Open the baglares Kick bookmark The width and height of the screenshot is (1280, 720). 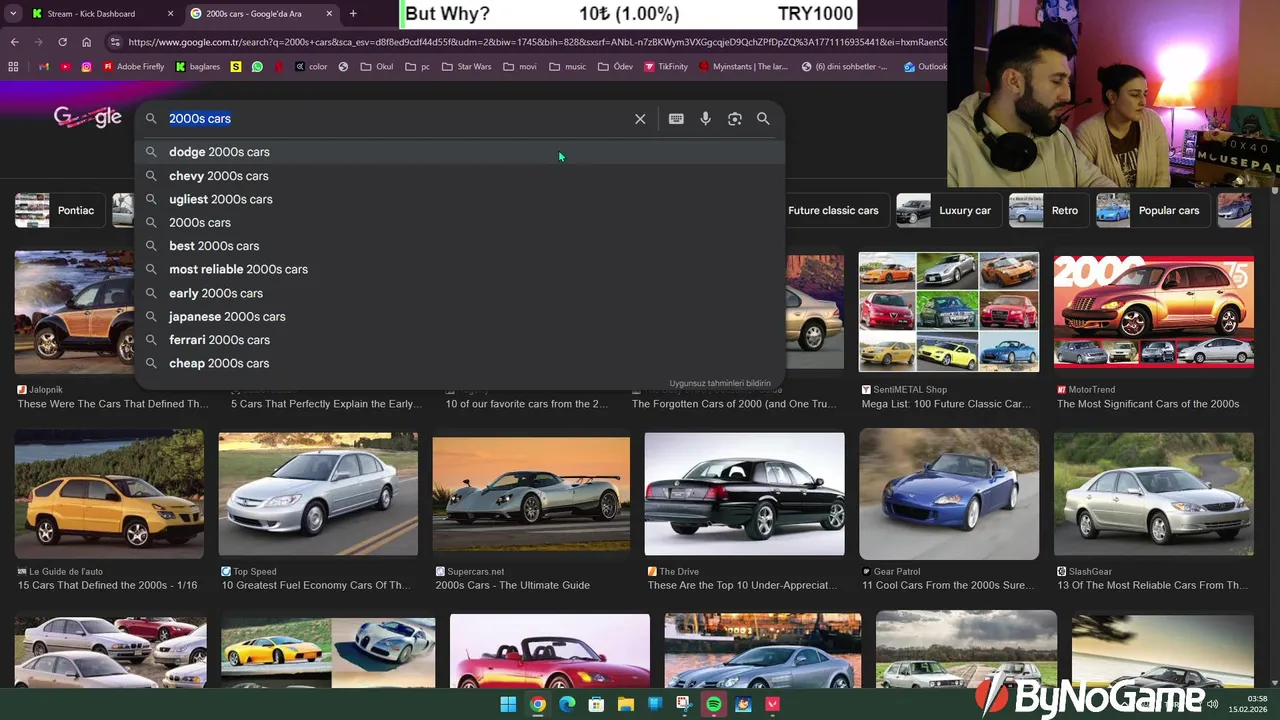[x=197, y=67]
